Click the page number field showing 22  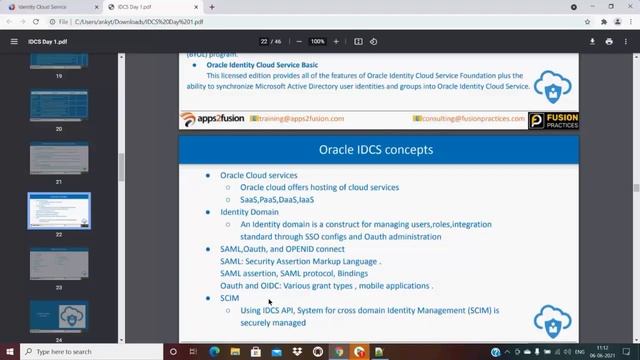pyautogui.click(x=264, y=42)
